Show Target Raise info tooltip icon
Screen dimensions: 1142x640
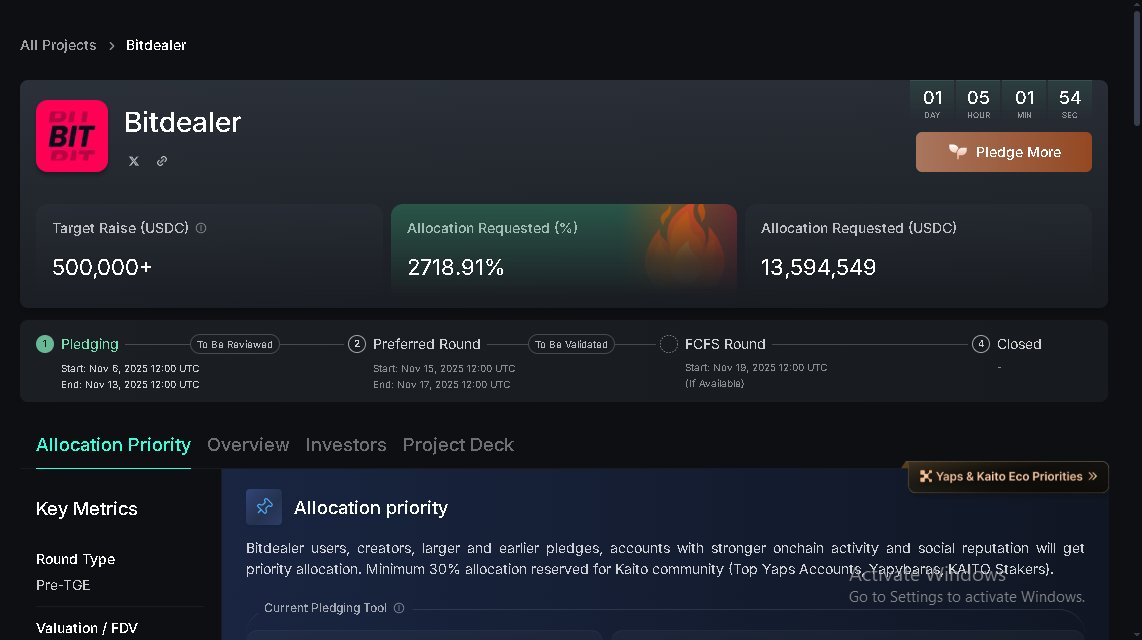coord(201,228)
